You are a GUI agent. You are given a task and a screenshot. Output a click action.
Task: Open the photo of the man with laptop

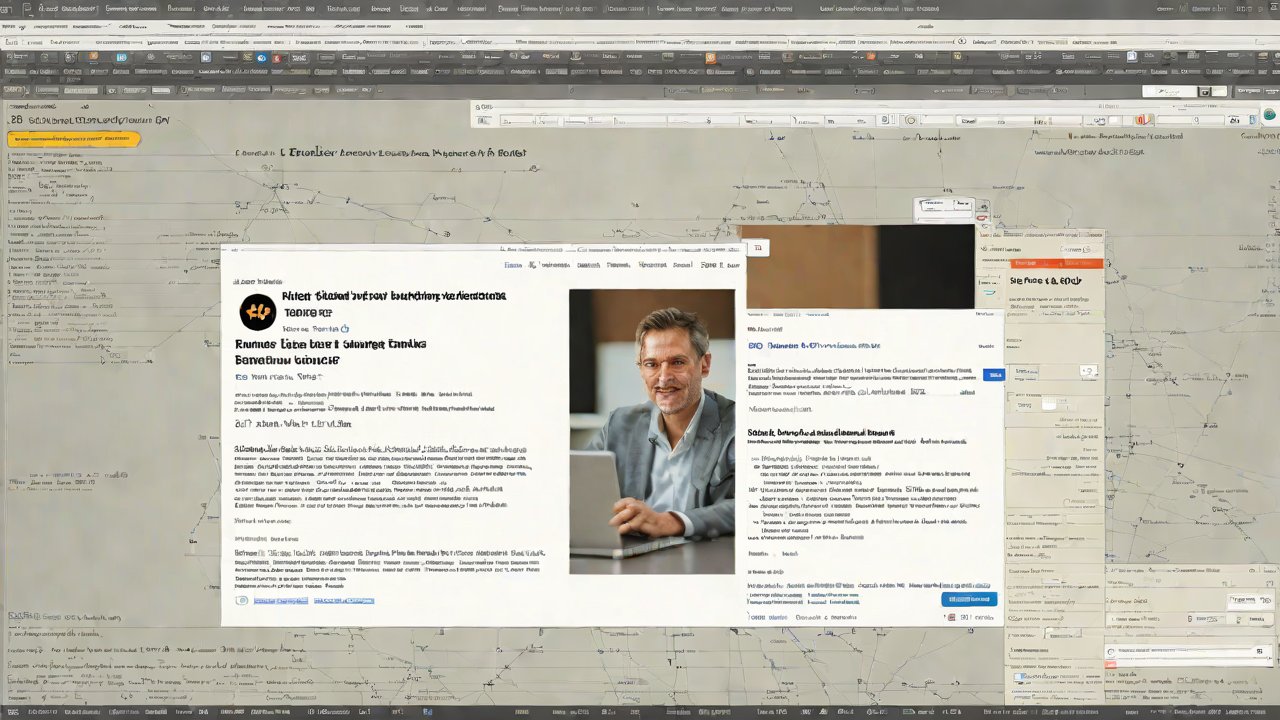pos(651,431)
